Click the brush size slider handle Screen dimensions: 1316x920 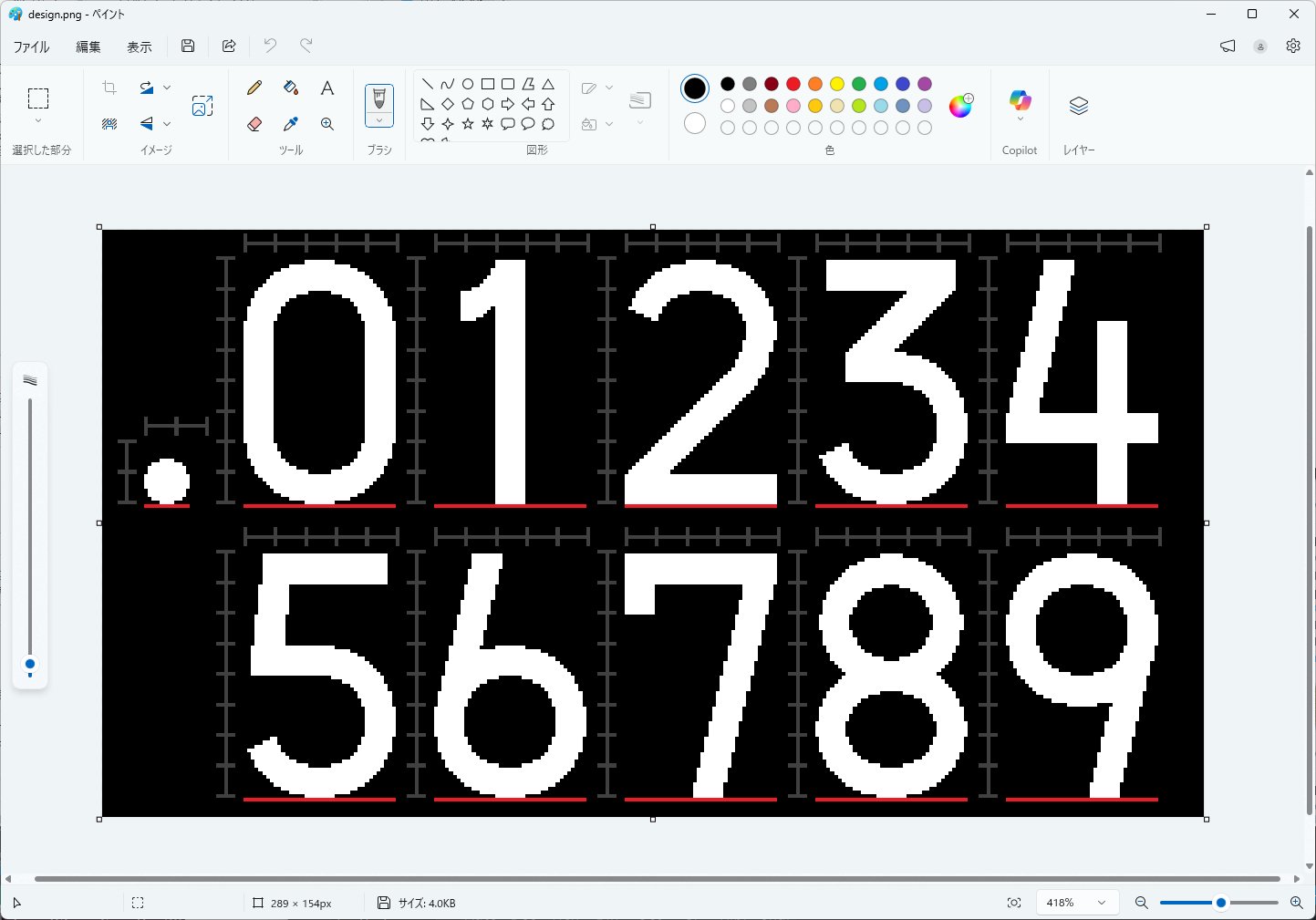point(30,665)
